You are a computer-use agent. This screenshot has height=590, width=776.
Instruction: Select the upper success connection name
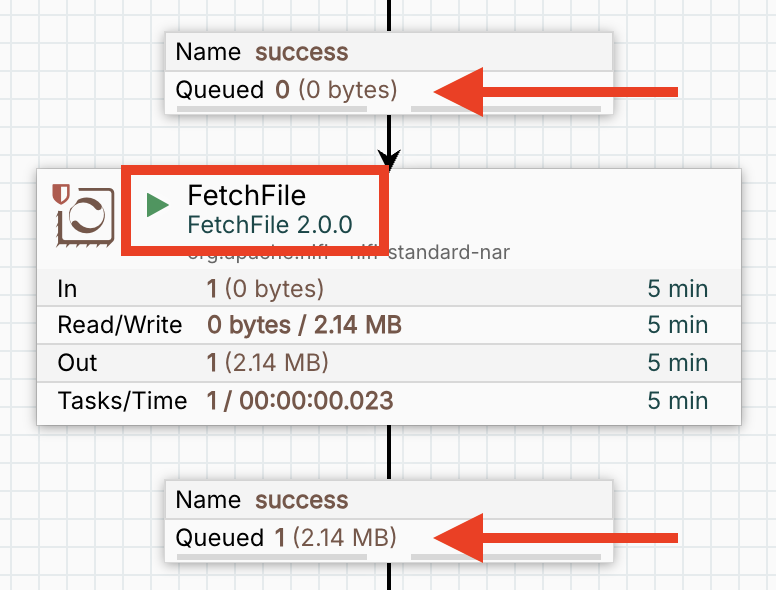[301, 52]
